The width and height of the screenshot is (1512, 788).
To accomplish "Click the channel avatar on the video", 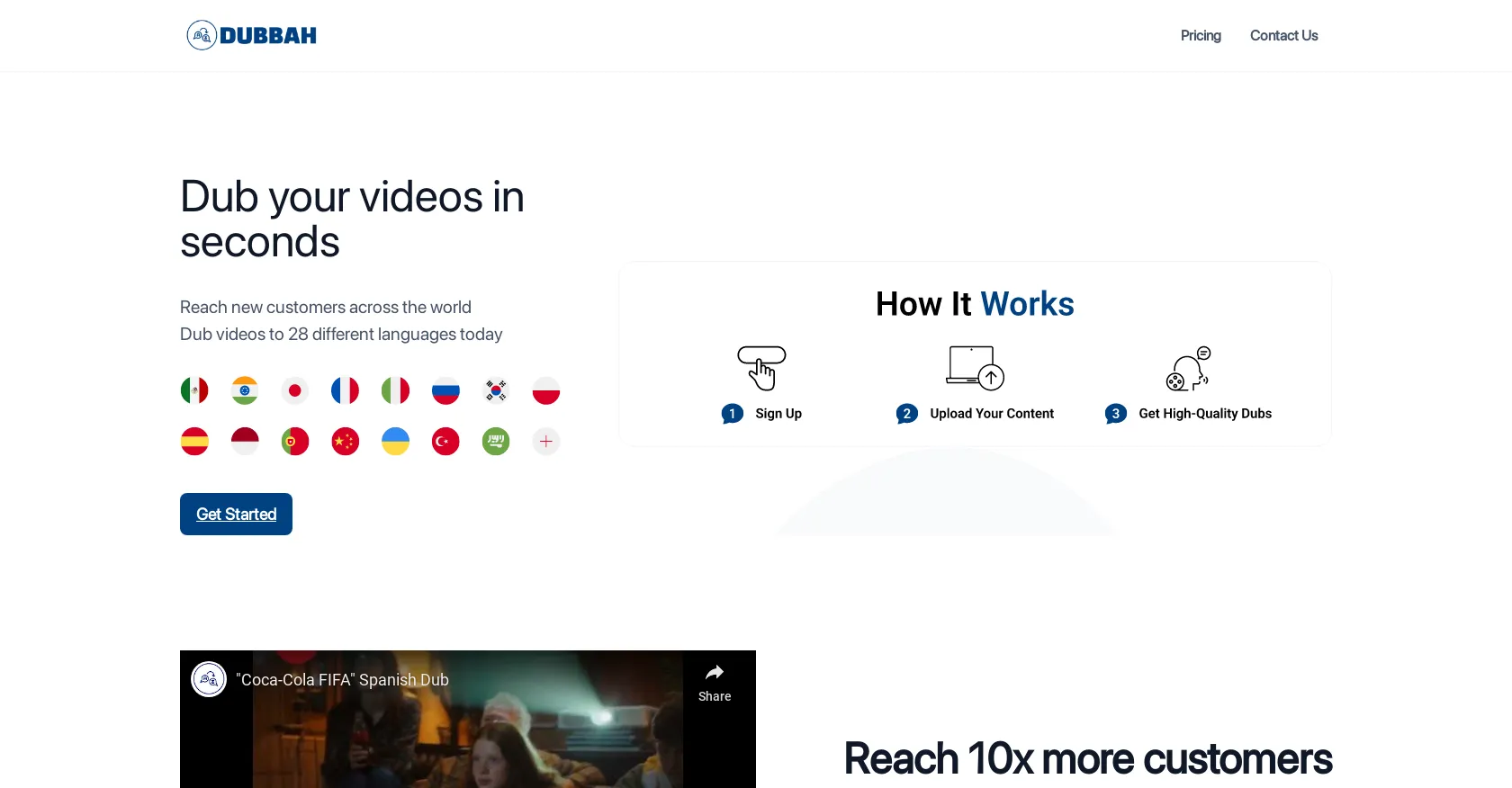I will 209,679.
